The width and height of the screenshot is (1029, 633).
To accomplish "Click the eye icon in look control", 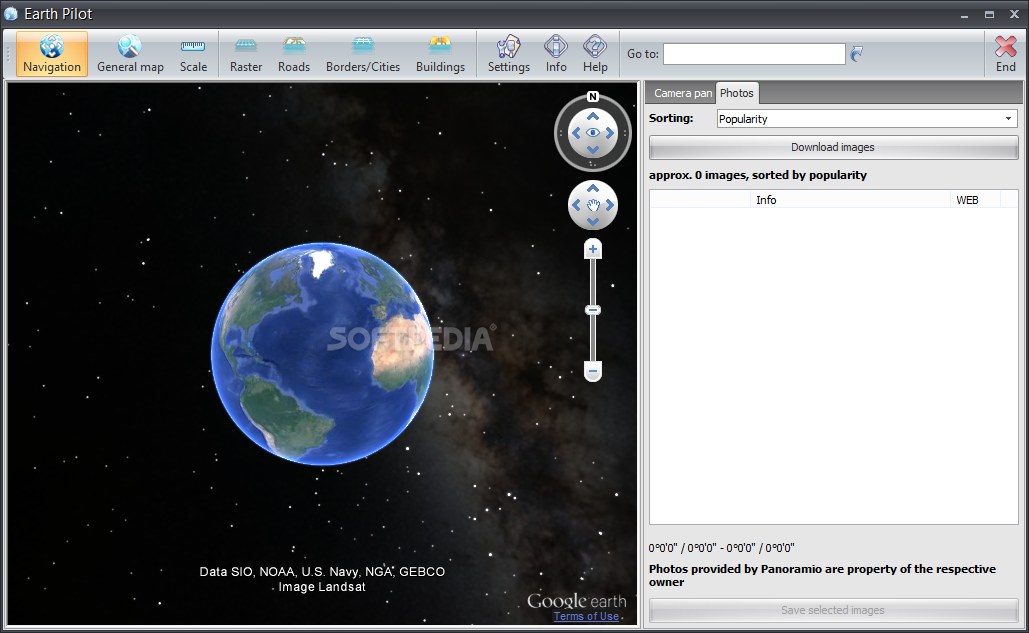I will 593,133.
